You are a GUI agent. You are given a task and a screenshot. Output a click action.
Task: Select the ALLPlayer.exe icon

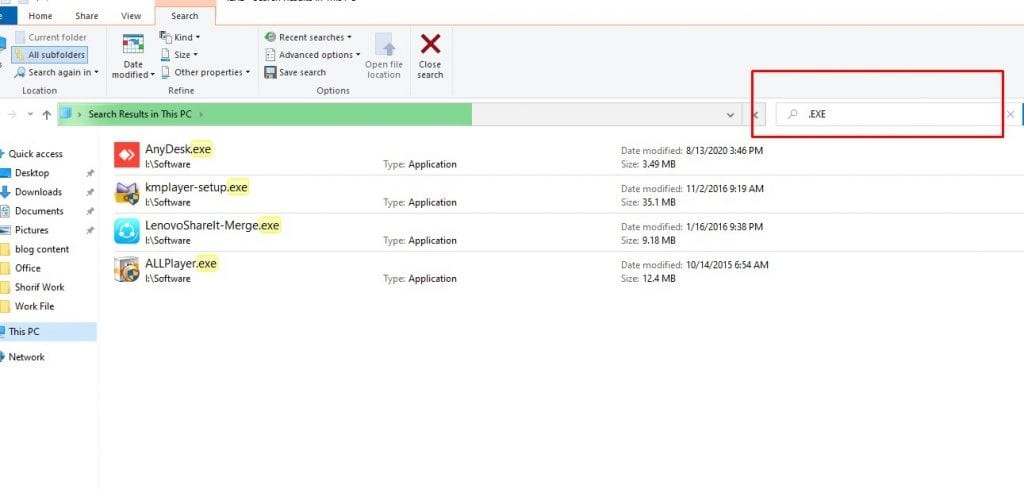(127, 269)
